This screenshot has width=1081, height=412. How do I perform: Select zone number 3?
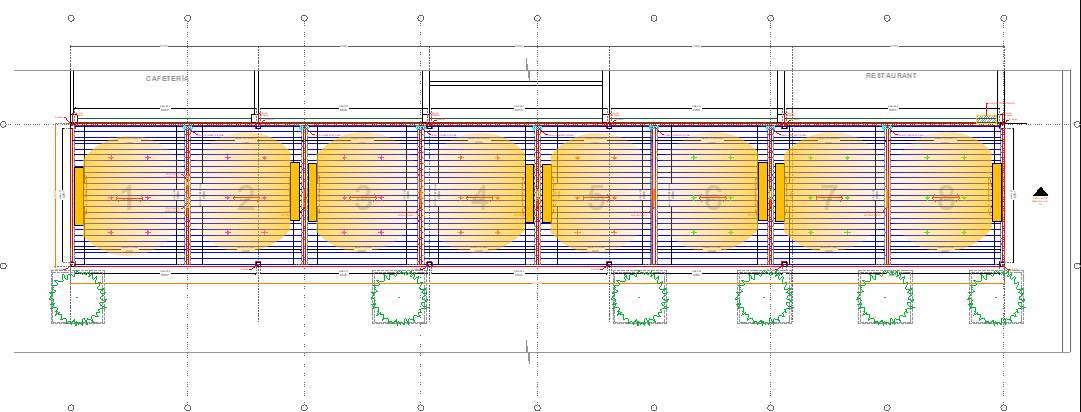363,200
